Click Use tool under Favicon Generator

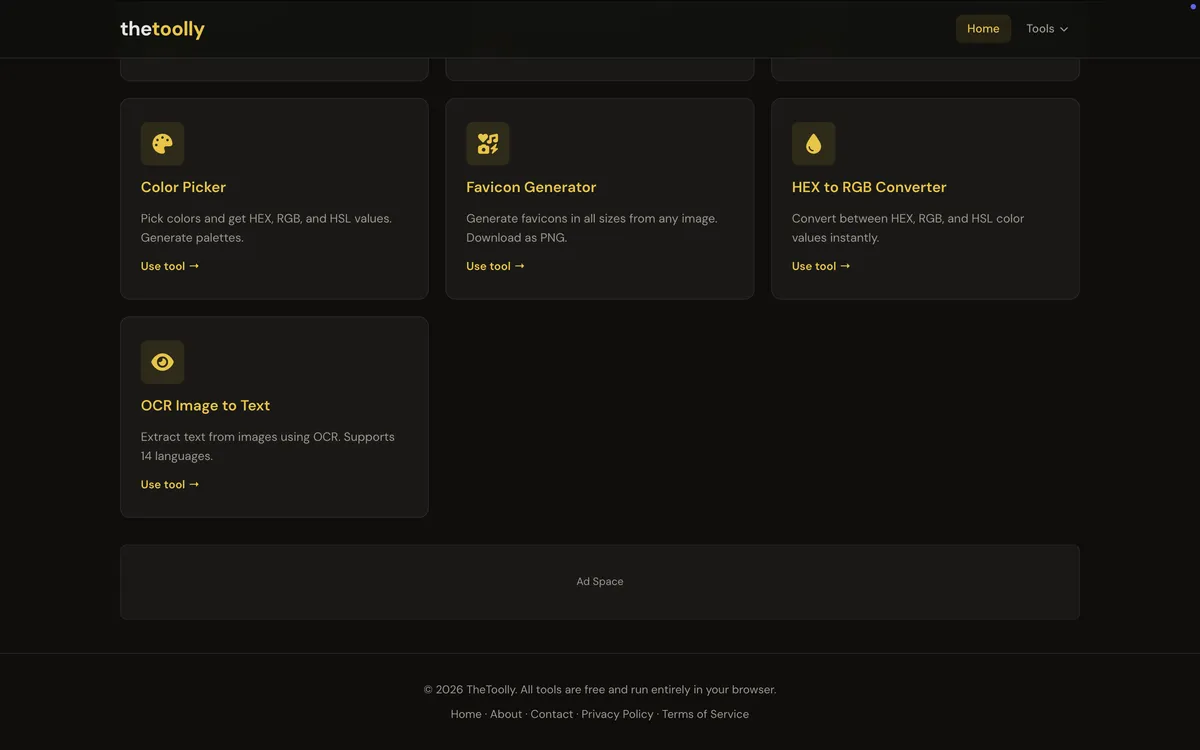(x=495, y=266)
